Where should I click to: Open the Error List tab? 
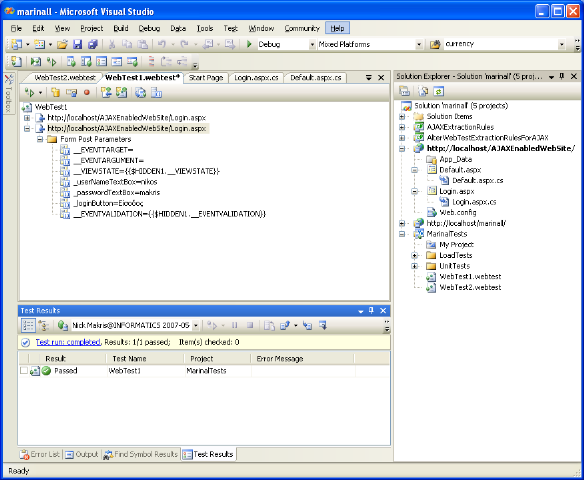tap(40, 454)
